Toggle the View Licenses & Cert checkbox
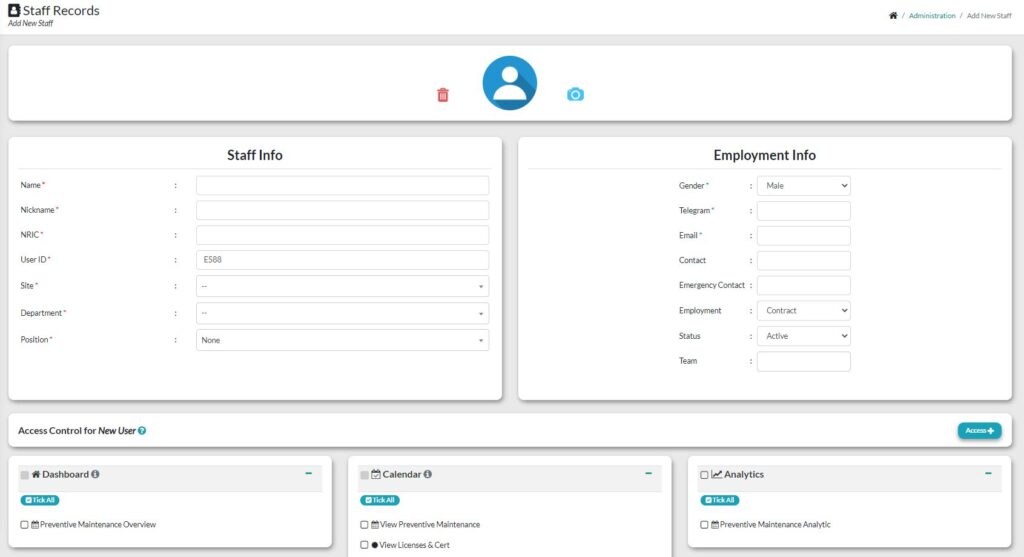Screen dimensions: 1024x557 click(365, 545)
